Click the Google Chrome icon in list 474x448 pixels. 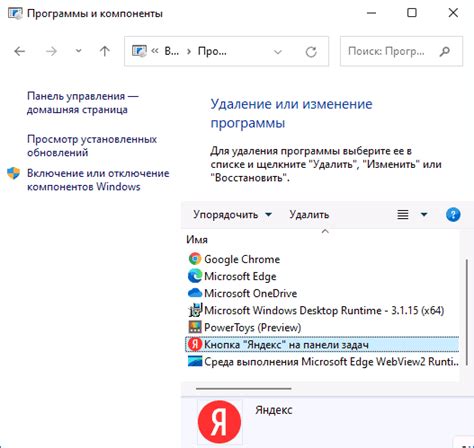[x=195, y=259]
